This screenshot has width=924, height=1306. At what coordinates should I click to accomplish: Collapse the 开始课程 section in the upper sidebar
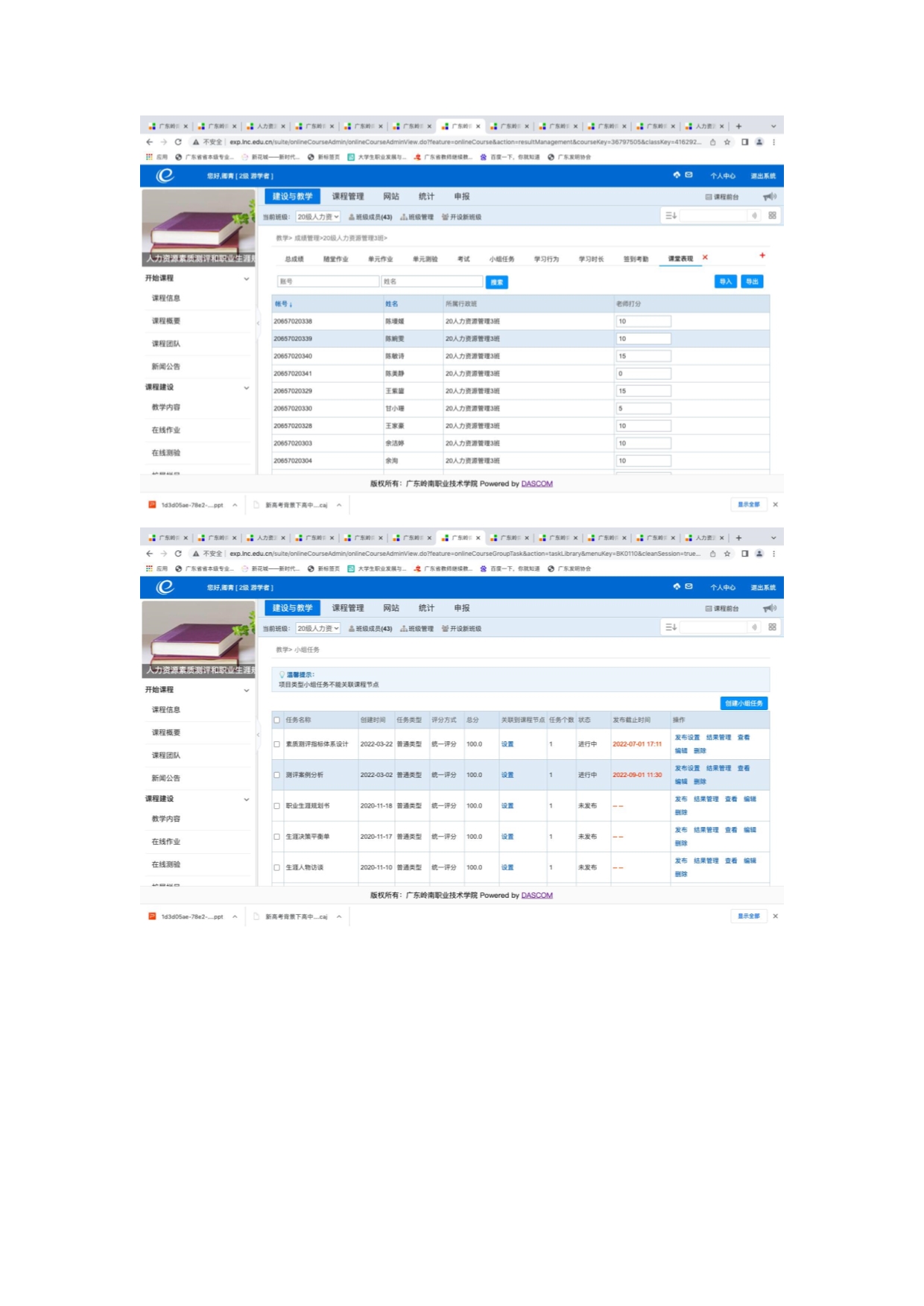coord(247,279)
